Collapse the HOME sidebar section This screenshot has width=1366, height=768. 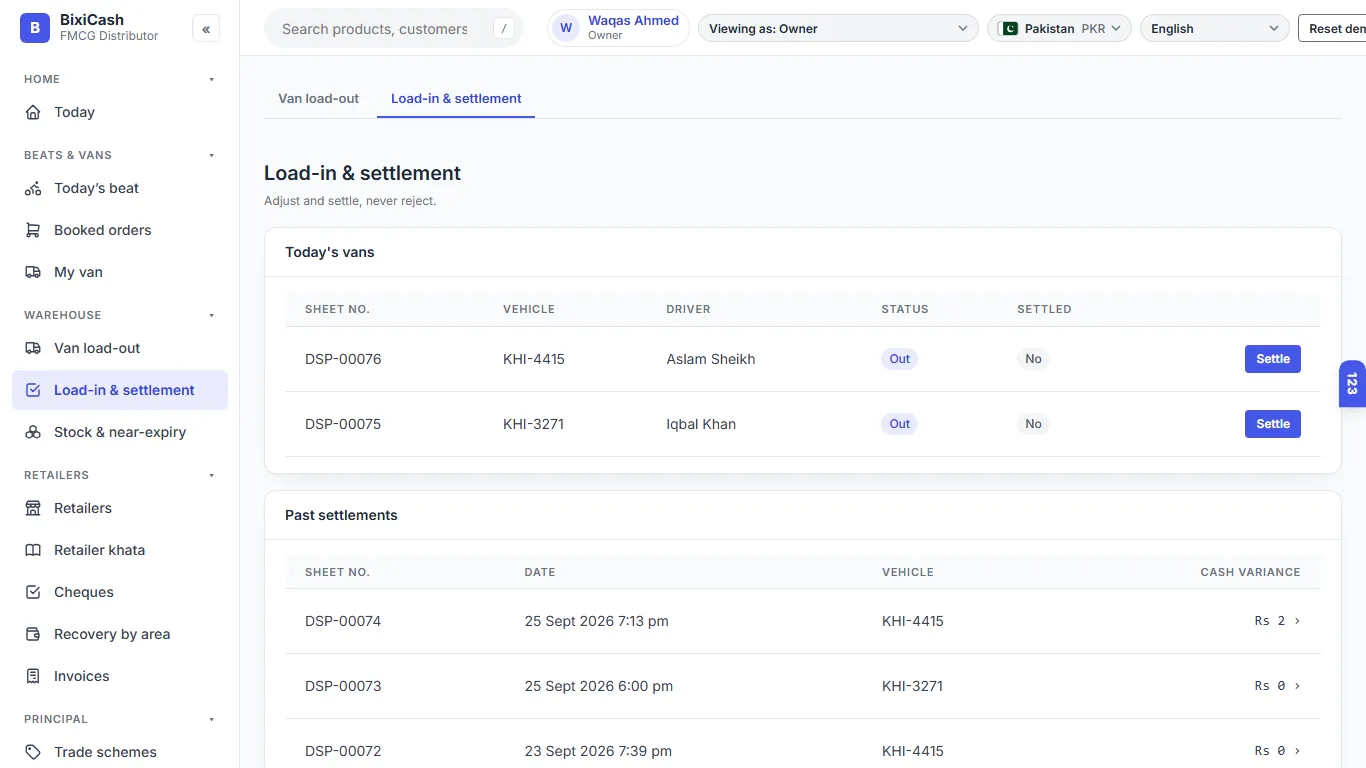point(211,79)
